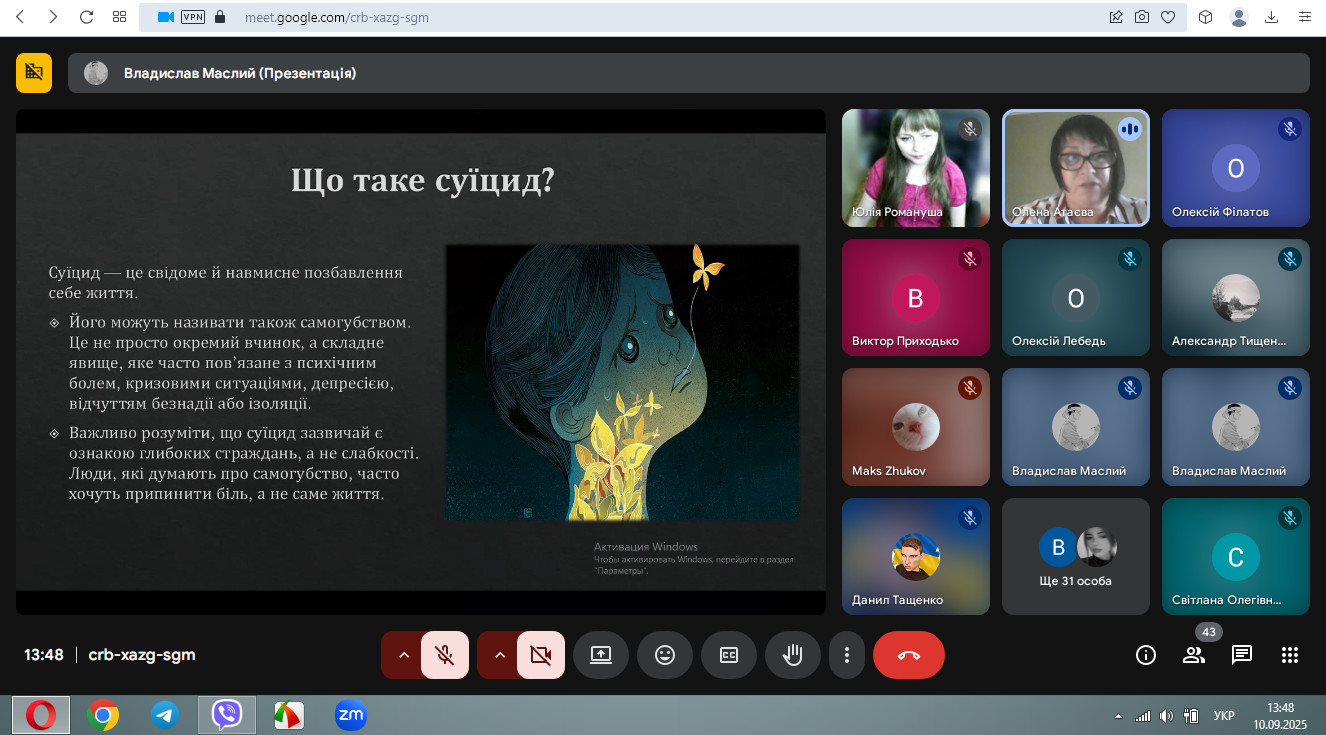
Task: Open the emoji reactions panel
Action: tap(665, 655)
